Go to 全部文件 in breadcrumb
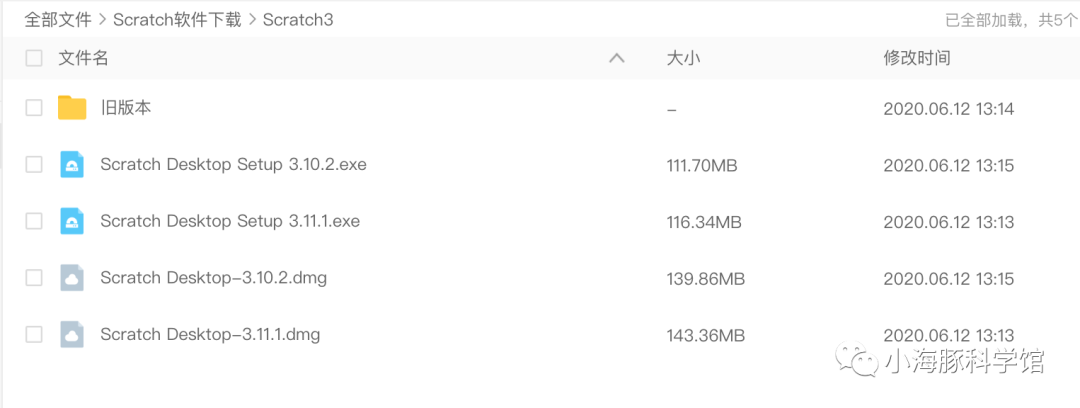 (58, 20)
